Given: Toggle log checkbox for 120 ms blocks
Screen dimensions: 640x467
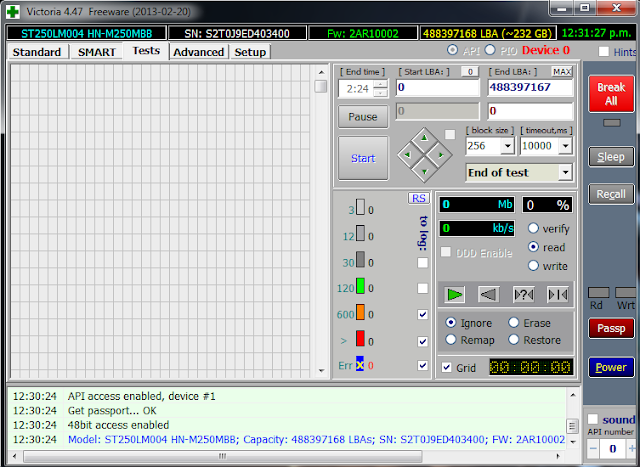Looking at the screenshot, I should 422,289.
